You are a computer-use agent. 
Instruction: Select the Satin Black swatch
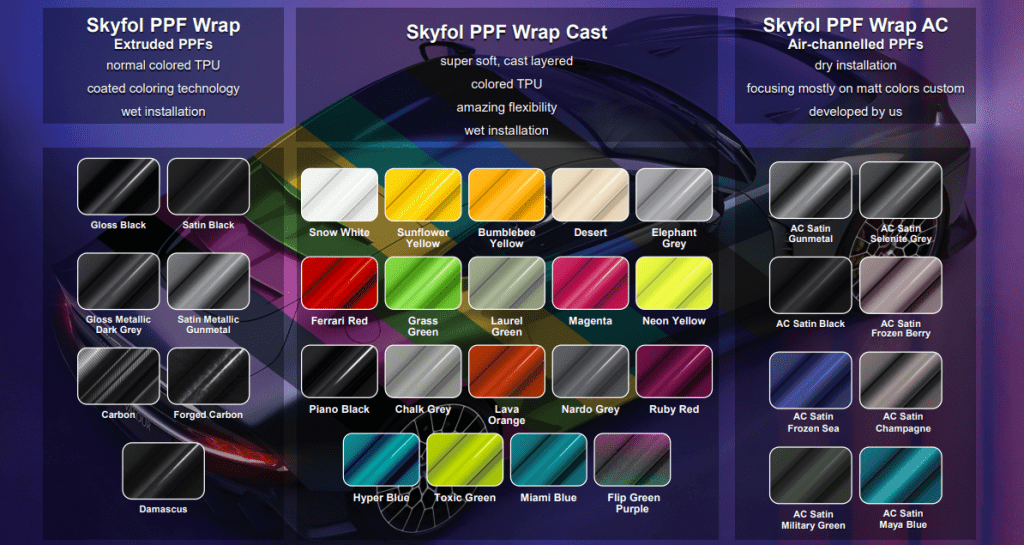click(208, 187)
